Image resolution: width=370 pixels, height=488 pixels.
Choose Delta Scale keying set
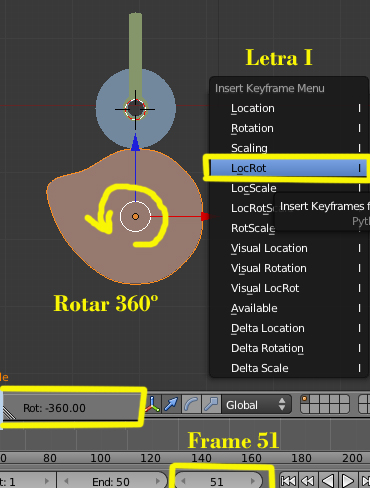coord(289,368)
